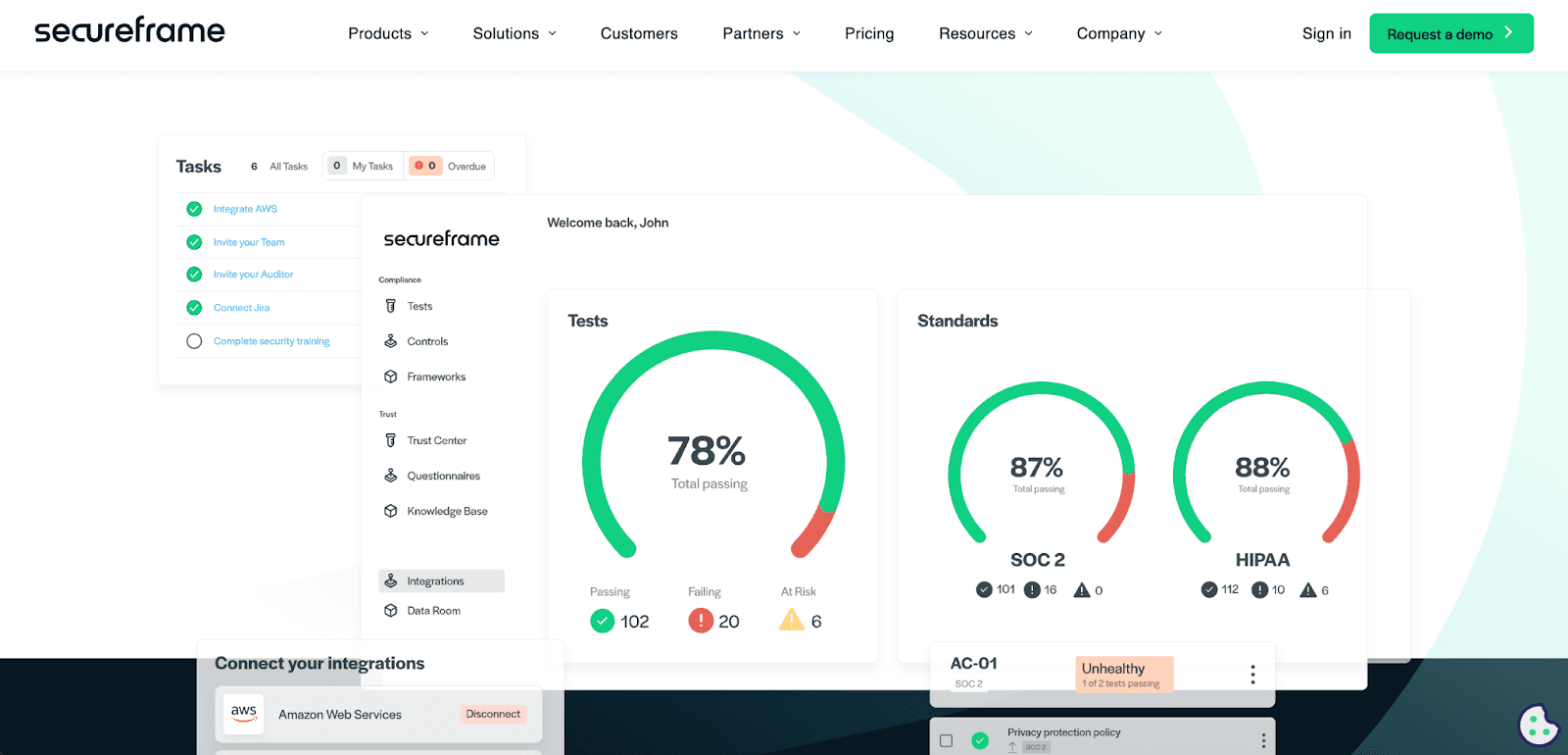Click the Knowledge Base cube icon

[390, 511]
